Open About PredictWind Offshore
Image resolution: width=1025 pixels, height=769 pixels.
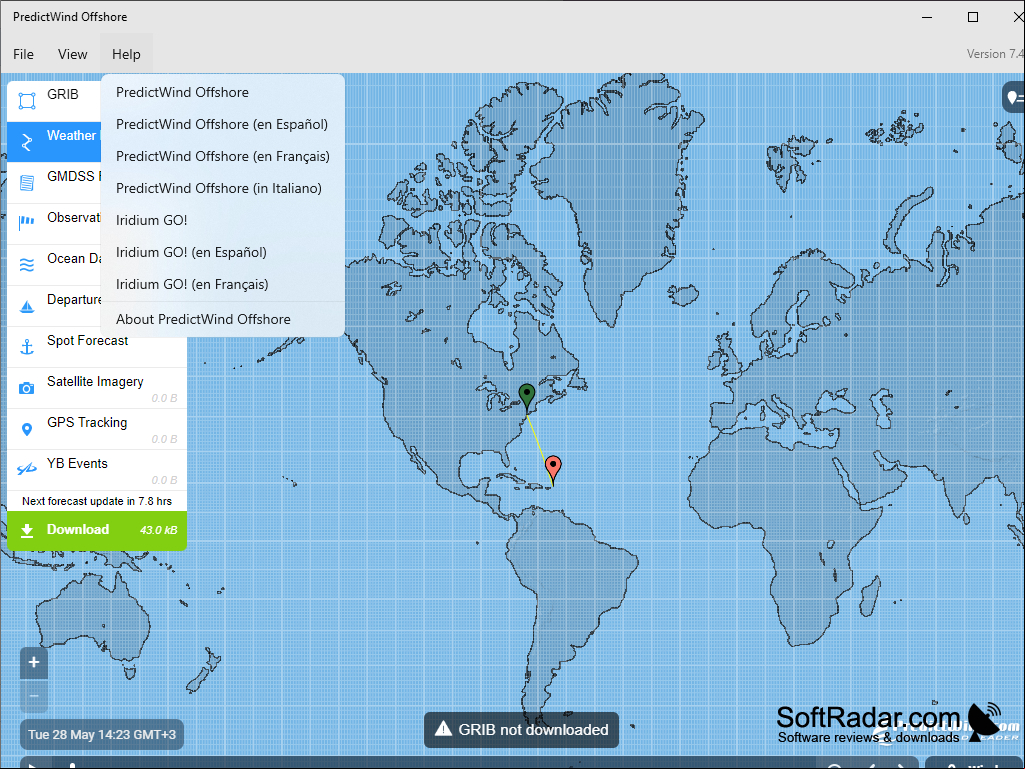coord(223,319)
